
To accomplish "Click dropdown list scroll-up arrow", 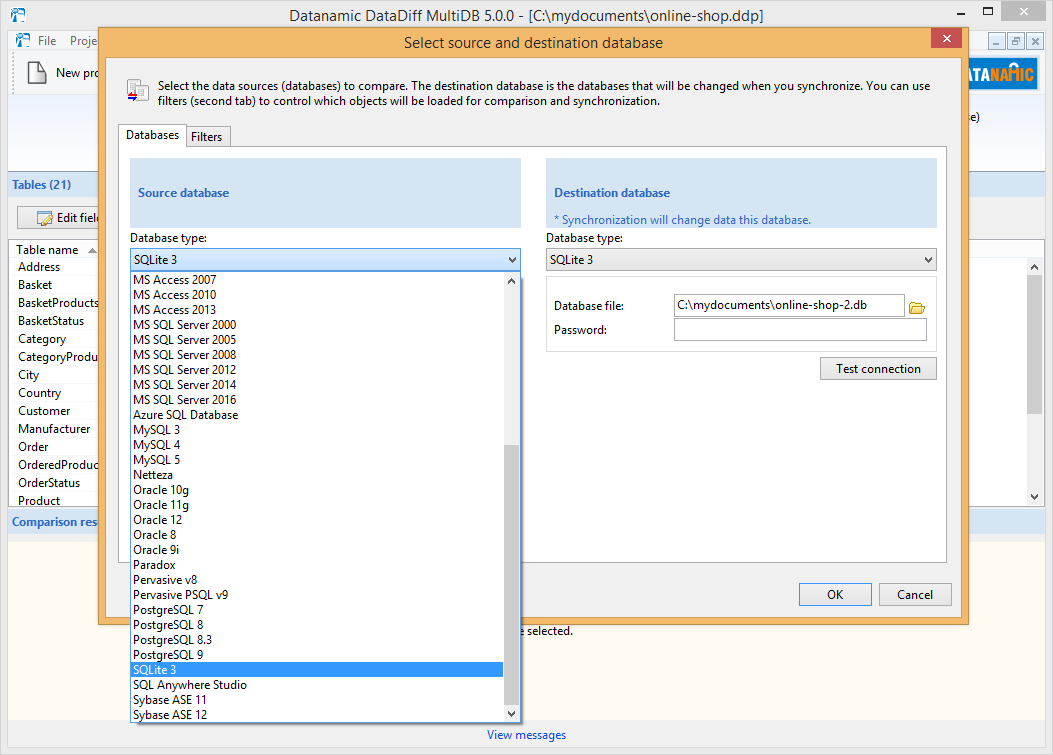I will (x=512, y=281).
